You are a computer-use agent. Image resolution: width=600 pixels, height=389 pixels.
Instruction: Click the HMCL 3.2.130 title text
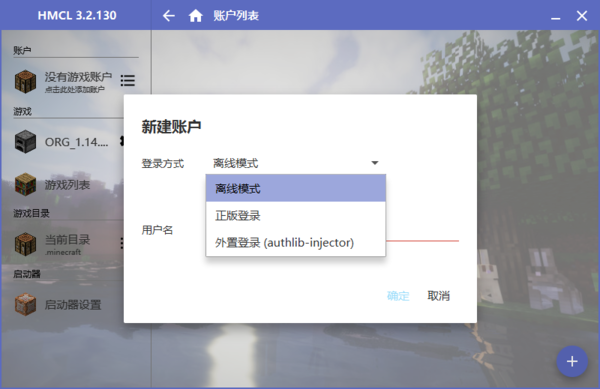click(x=77, y=16)
